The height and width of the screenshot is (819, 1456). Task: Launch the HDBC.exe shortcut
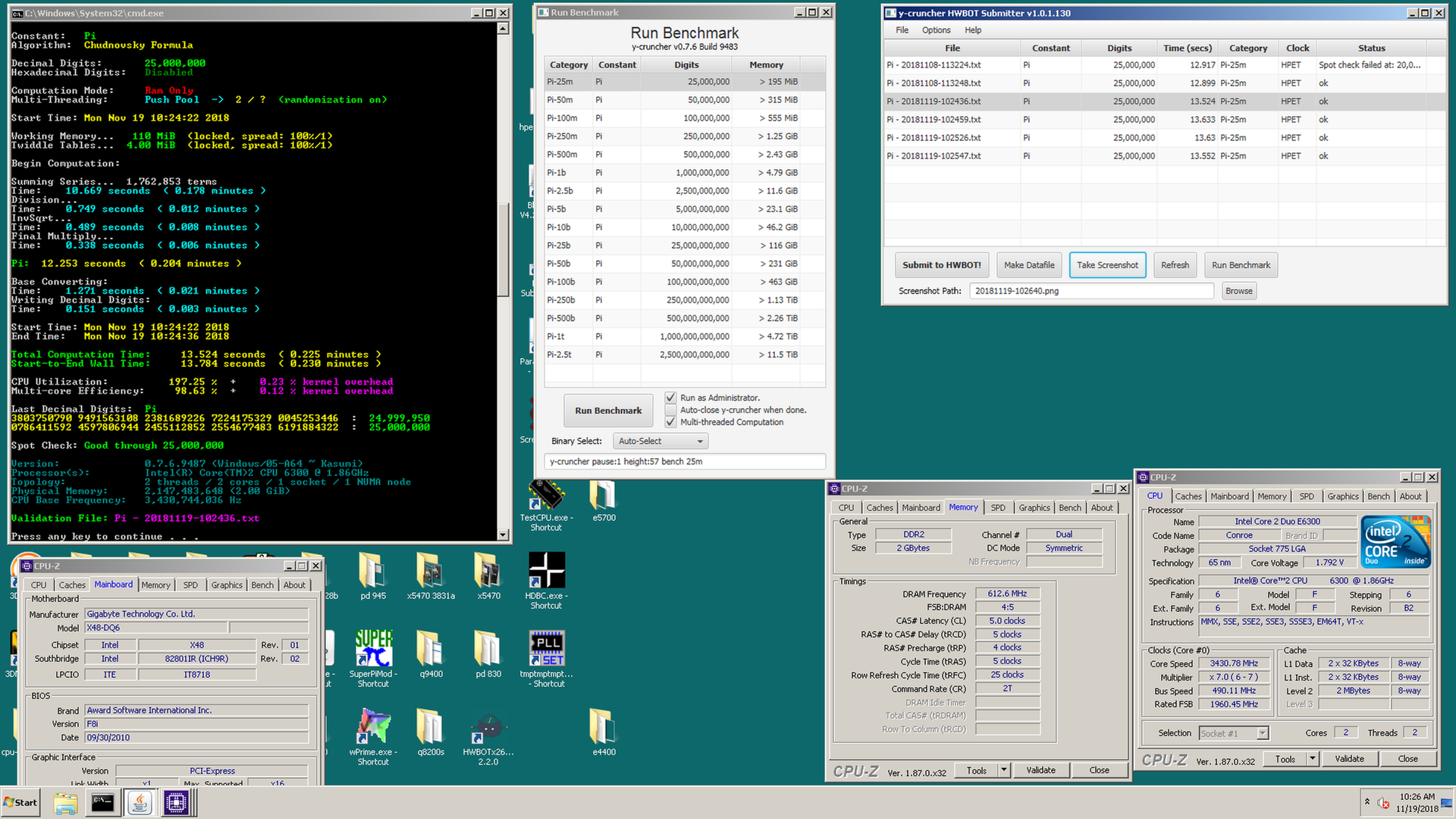546,570
